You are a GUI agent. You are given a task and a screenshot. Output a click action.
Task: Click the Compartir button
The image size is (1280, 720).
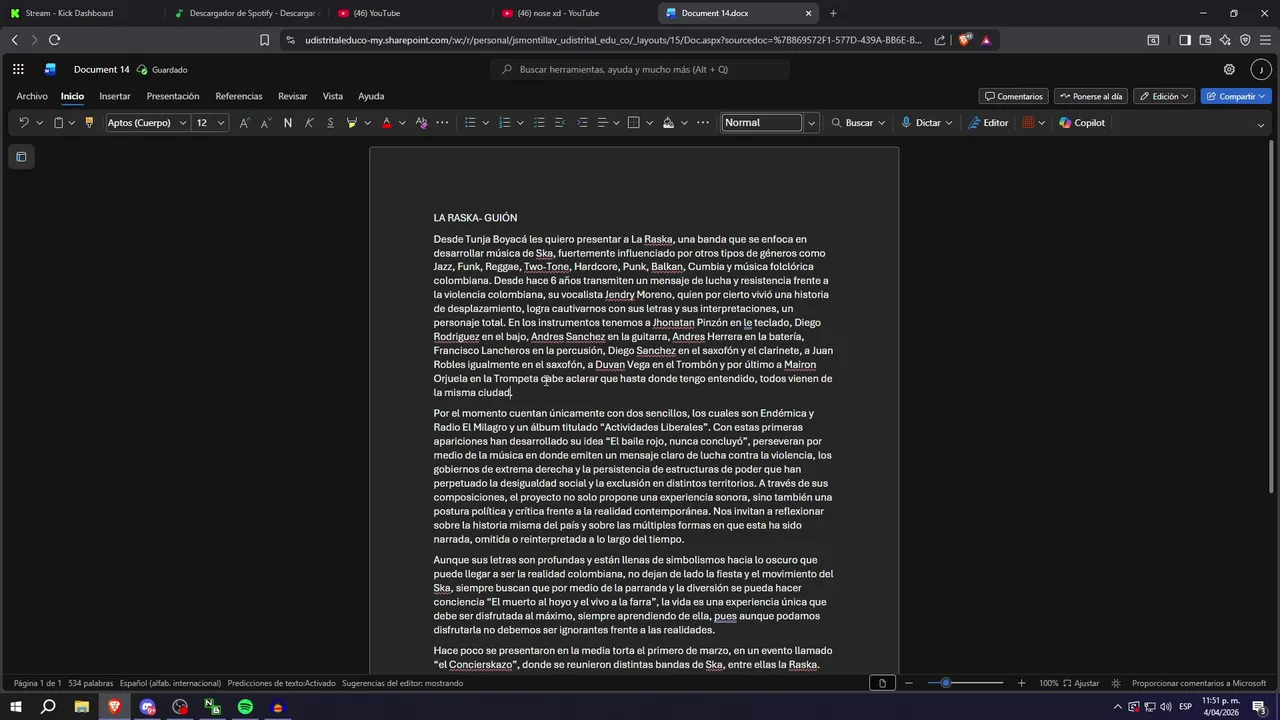tap(1236, 96)
